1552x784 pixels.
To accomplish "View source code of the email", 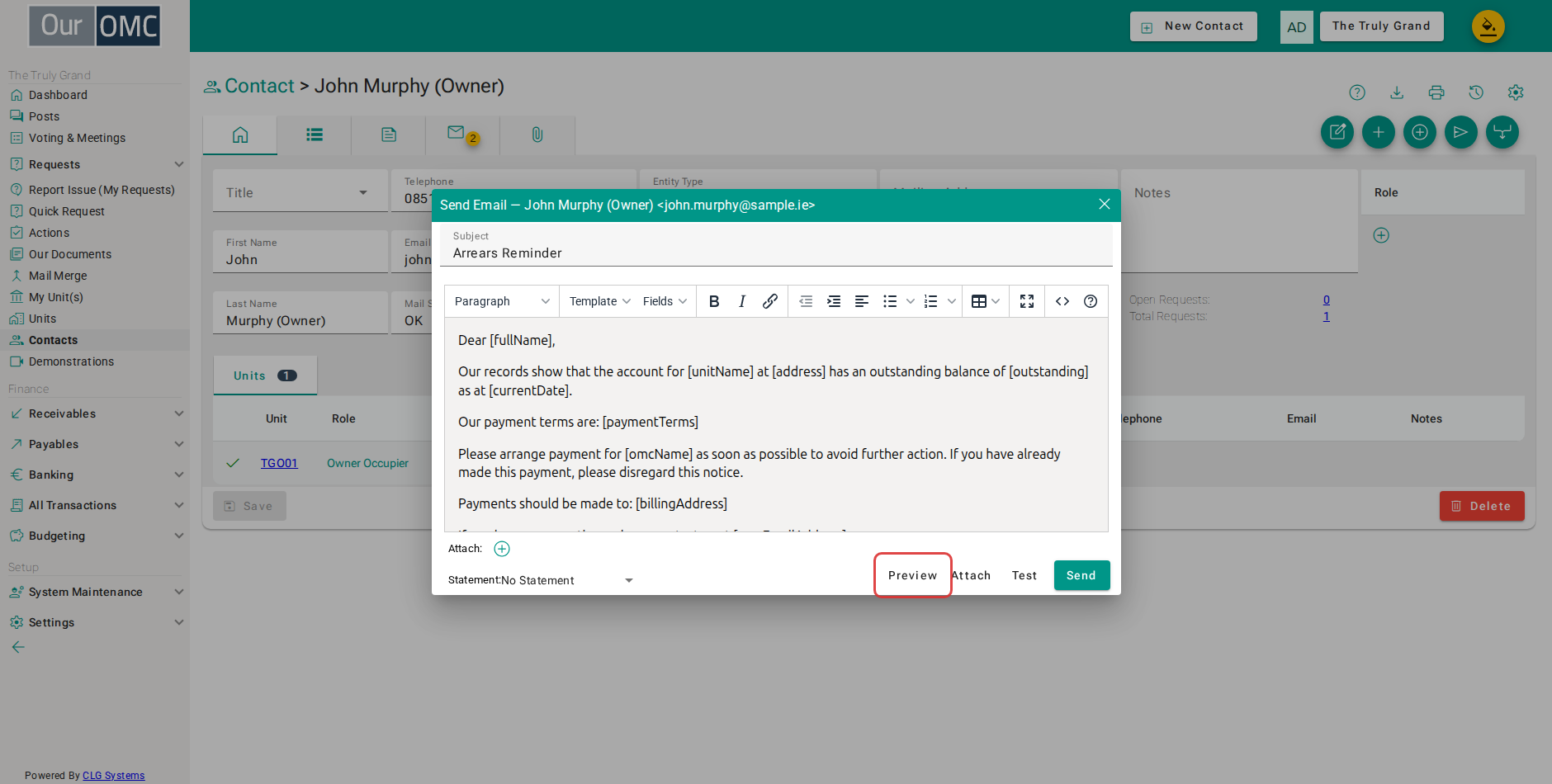I will point(1062,301).
